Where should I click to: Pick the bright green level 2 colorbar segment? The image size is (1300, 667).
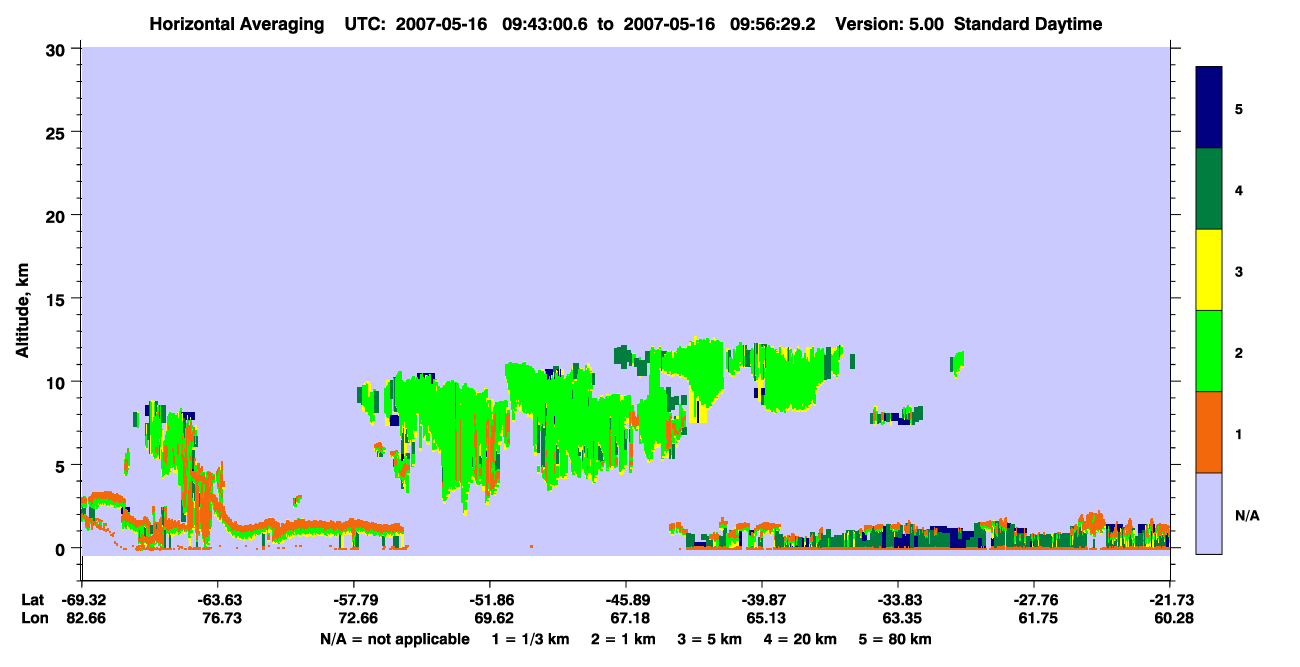click(1209, 351)
